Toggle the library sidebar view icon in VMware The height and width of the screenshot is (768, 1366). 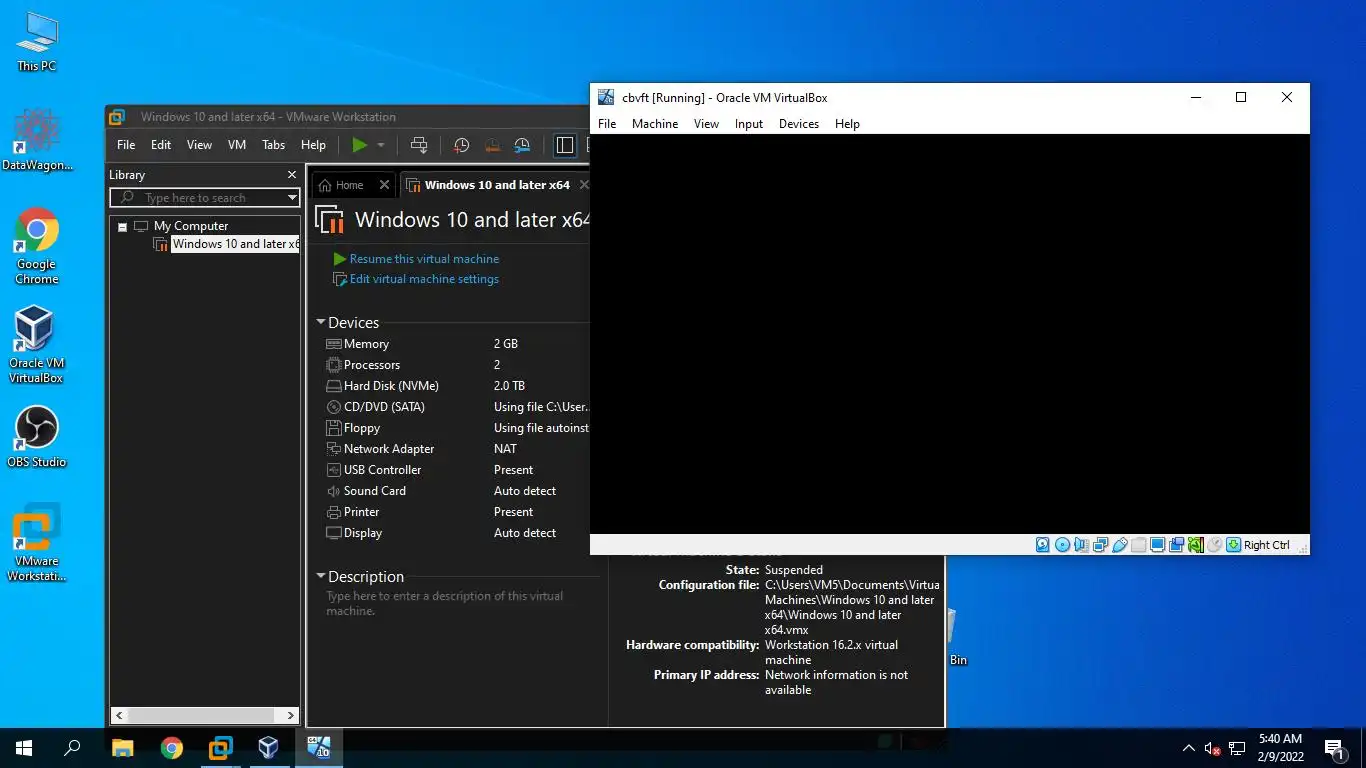[x=565, y=145]
